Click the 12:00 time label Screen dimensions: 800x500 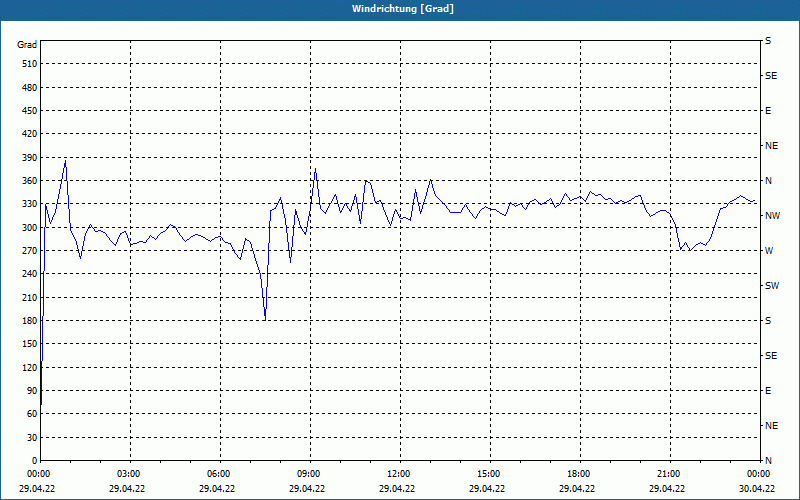(x=399, y=474)
